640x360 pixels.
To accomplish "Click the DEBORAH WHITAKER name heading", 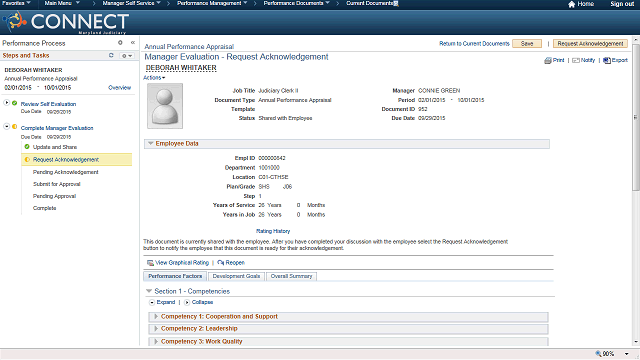I will (x=181, y=68).
